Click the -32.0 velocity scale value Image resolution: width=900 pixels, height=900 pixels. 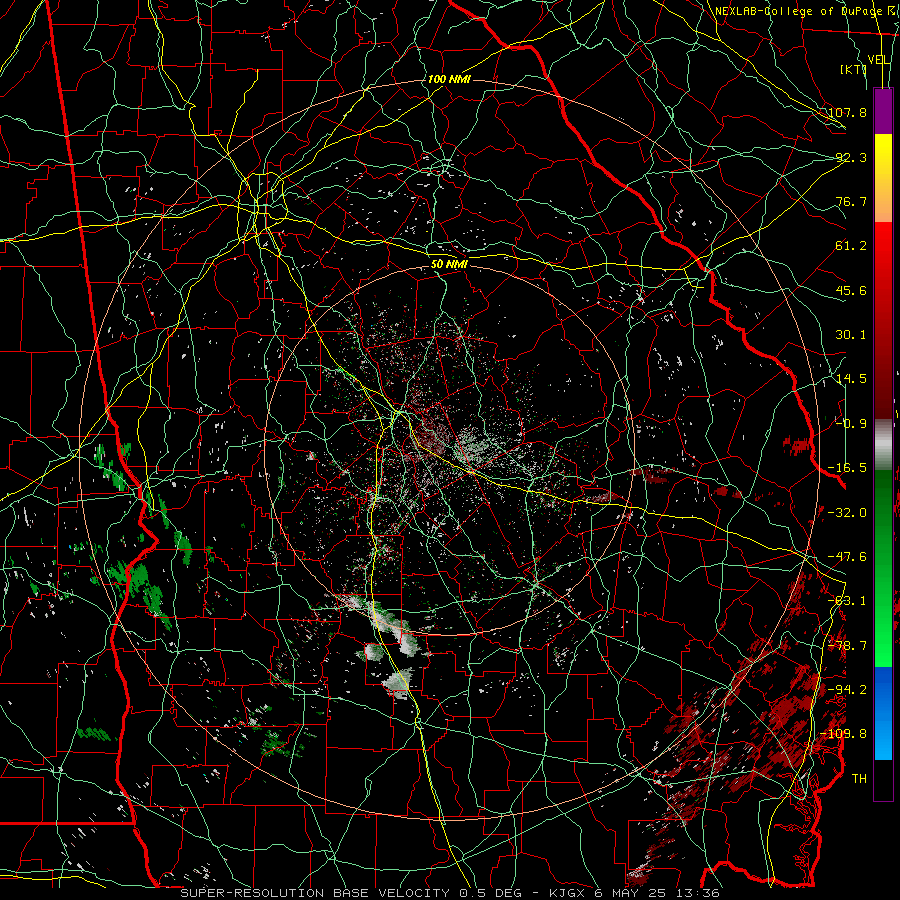coord(847,513)
